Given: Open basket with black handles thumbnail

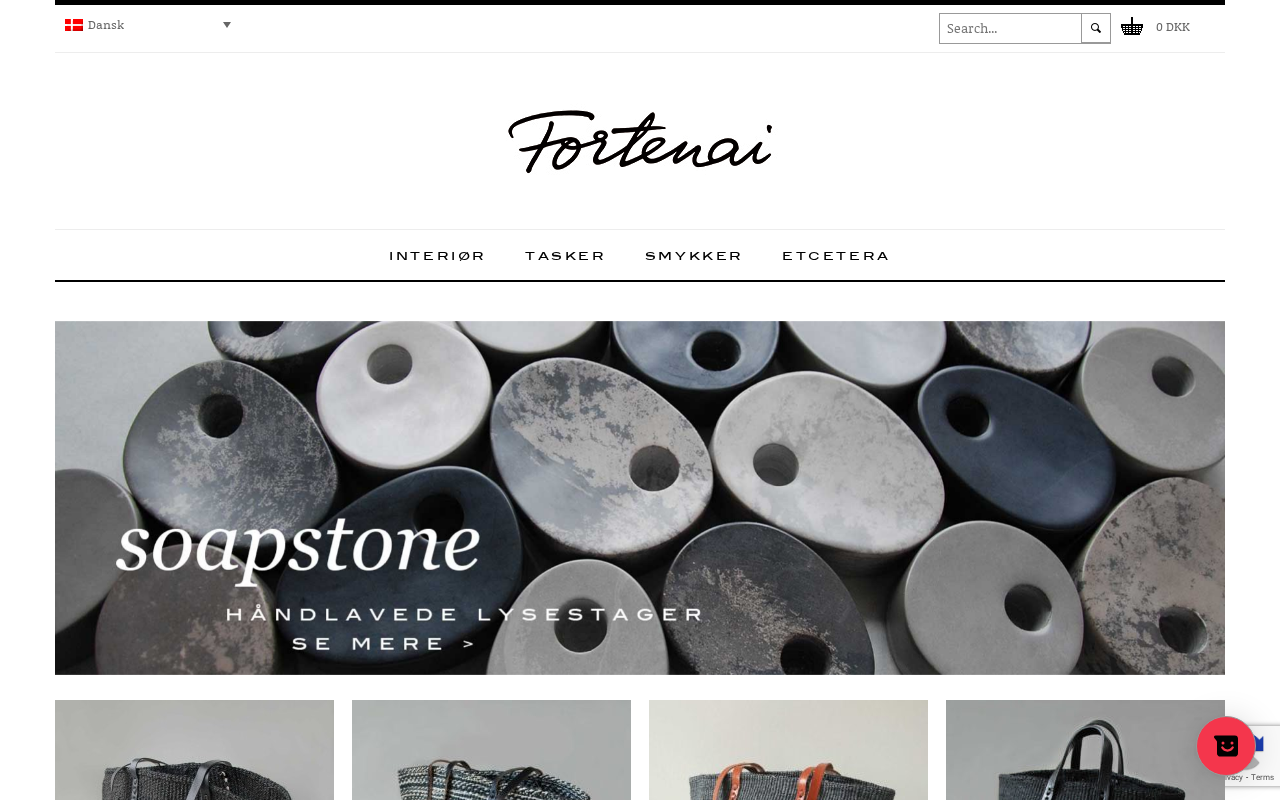Looking at the screenshot, I should coord(1085,750).
